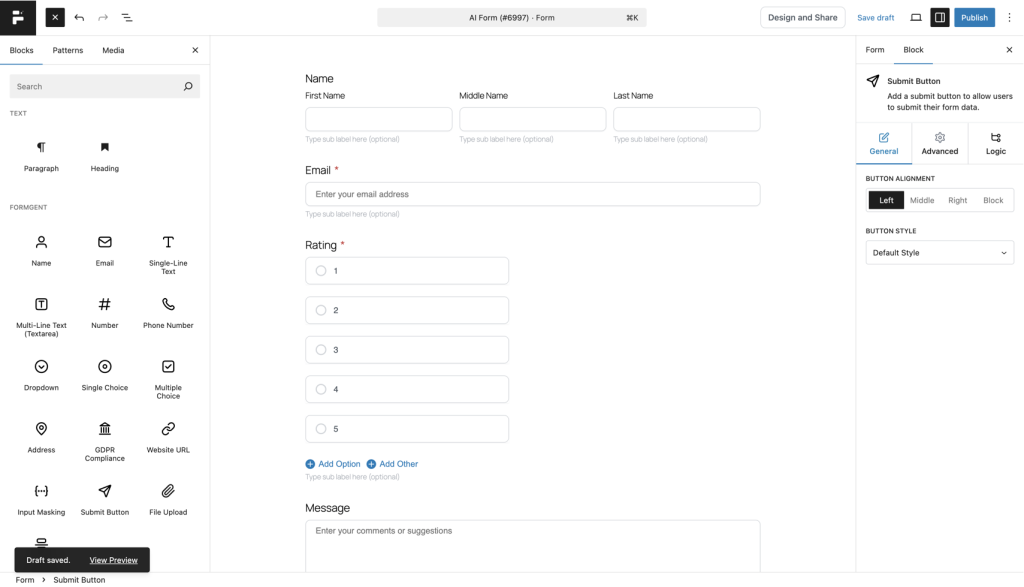Click the First Name input field
1024x587 pixels.
(x=379, y=119)
